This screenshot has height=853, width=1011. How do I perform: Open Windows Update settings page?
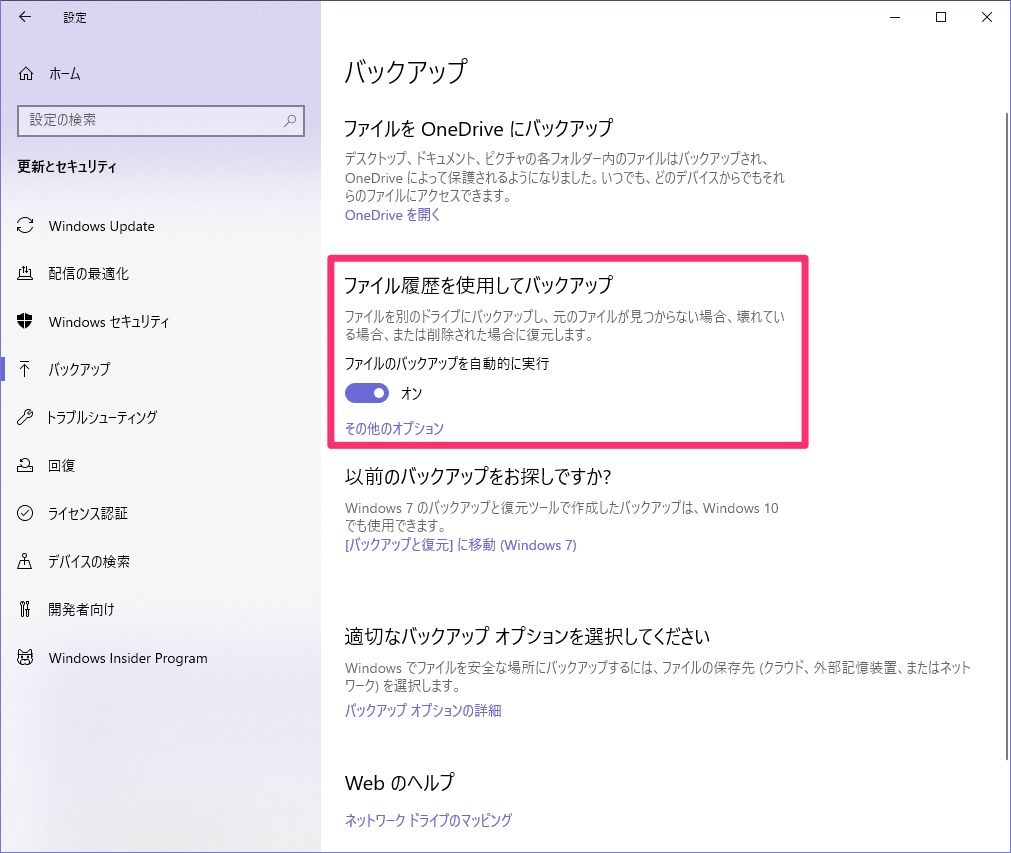(x=101, y=226)
